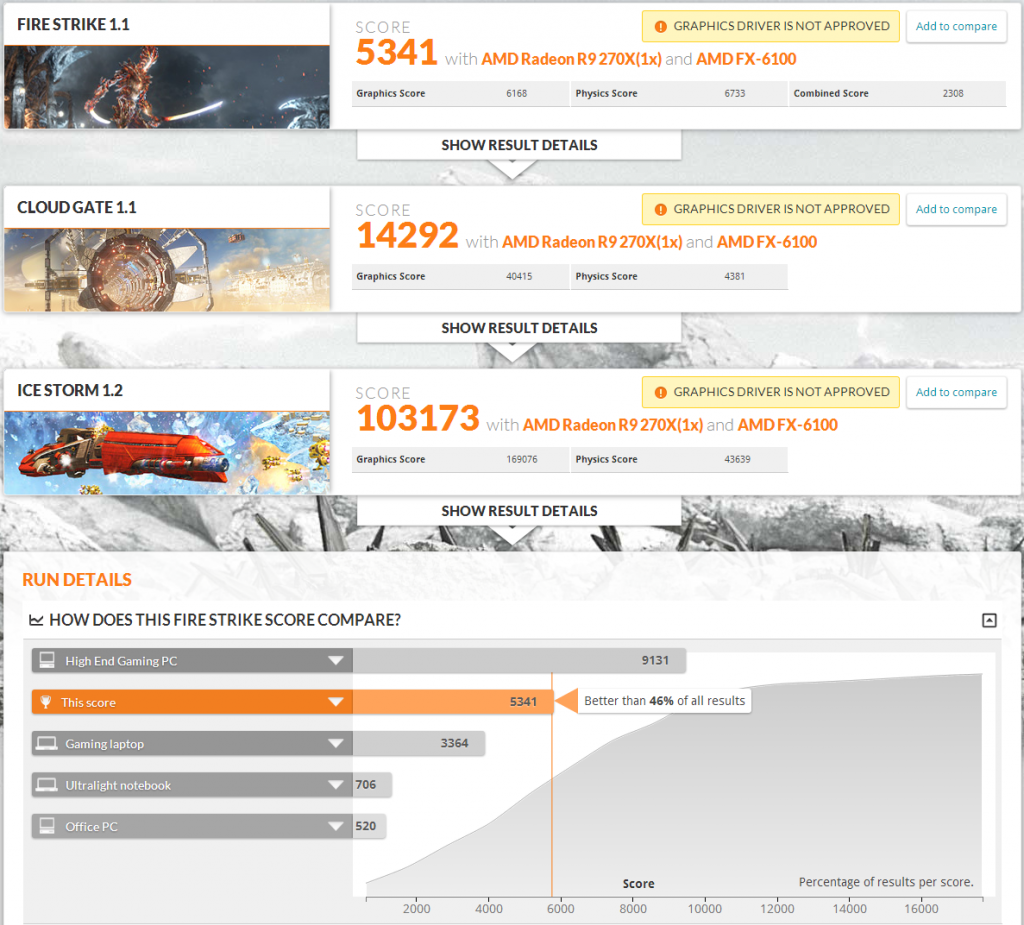Screen dimensions: 1024x925
Task: Click the CLOUD GATE 1.1 title
Action: [76, 208]
